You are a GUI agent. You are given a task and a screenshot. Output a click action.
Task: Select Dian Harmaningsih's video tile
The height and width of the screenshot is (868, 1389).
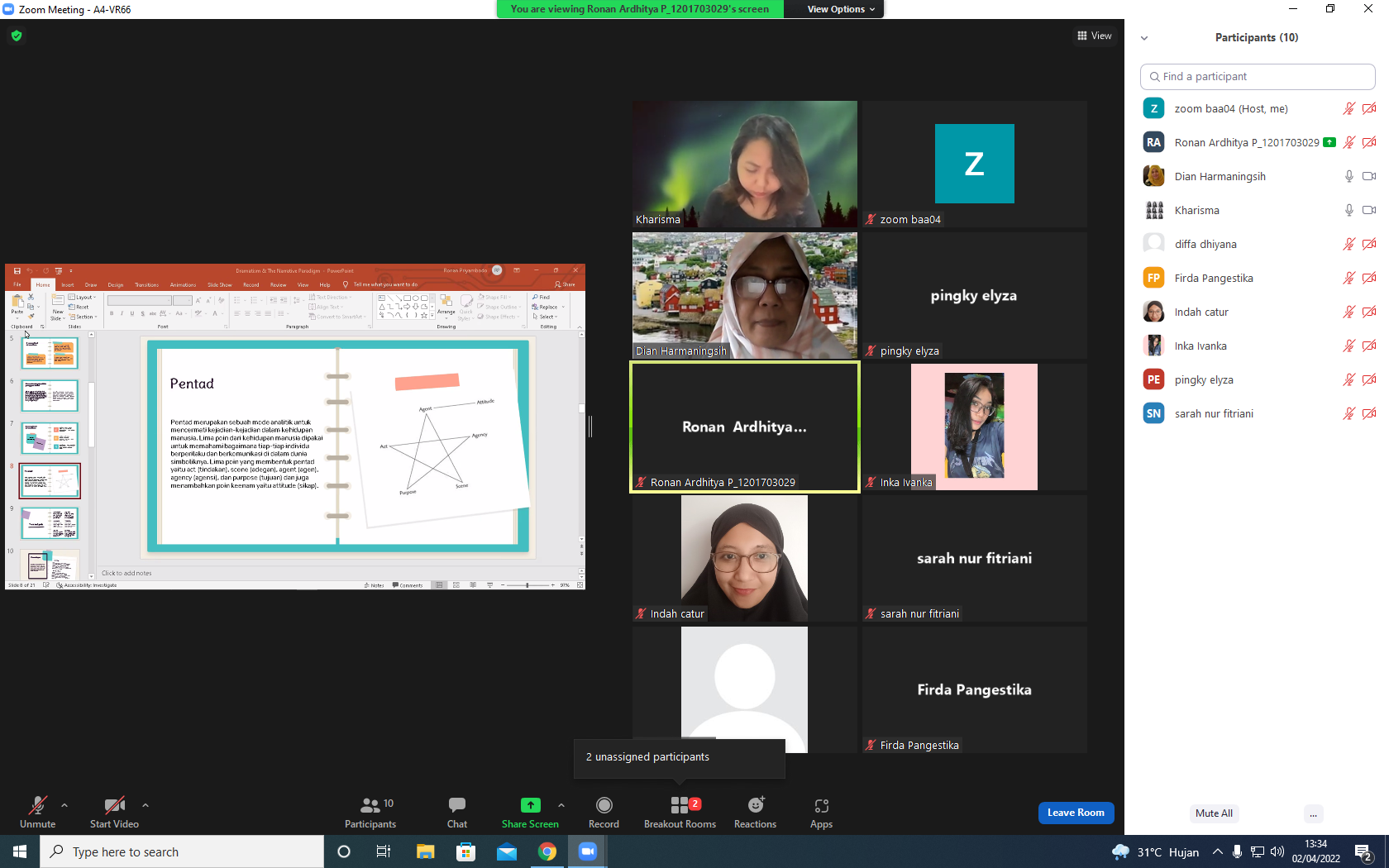point(745,295)
